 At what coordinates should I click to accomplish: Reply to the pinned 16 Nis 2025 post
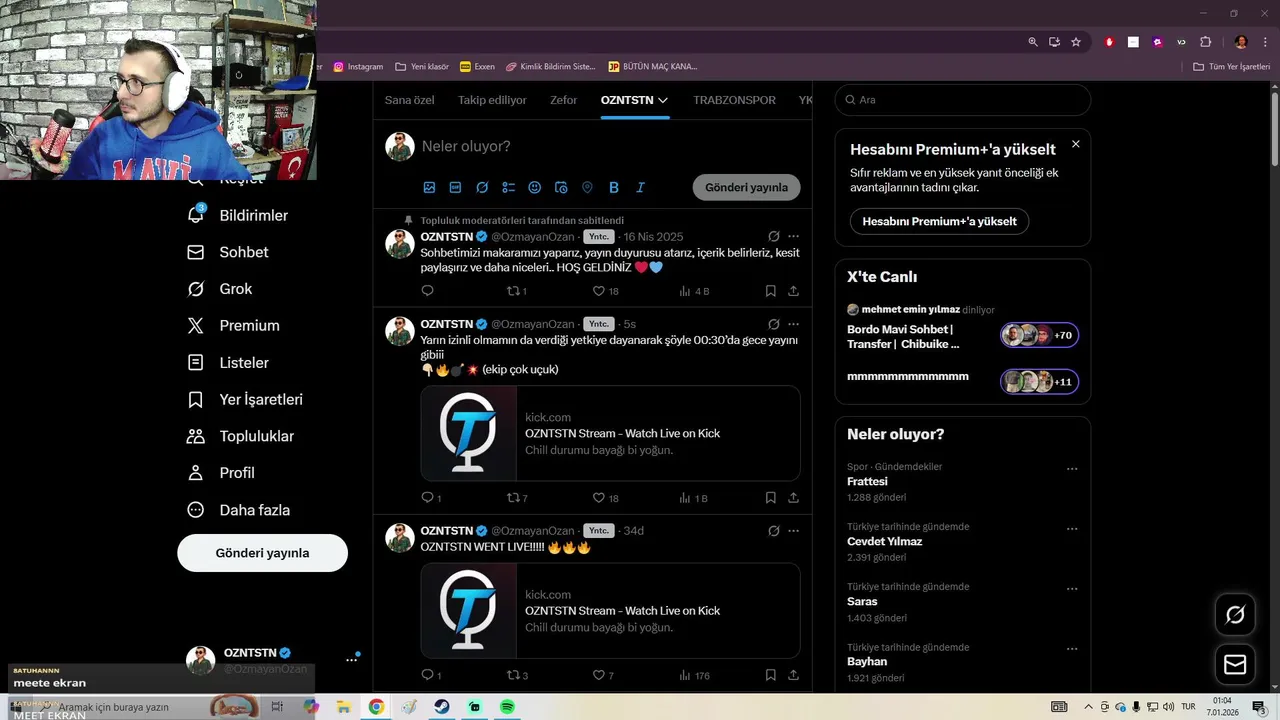[x=427, y=291]
